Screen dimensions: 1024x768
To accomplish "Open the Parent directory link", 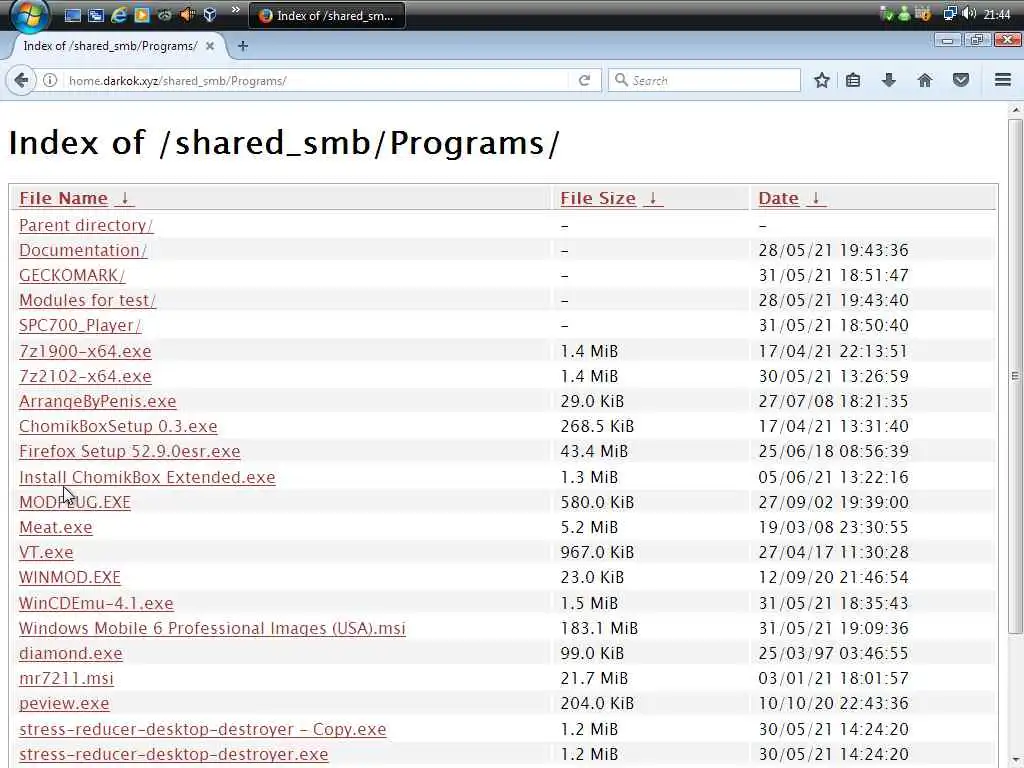I will pos(86,225).
